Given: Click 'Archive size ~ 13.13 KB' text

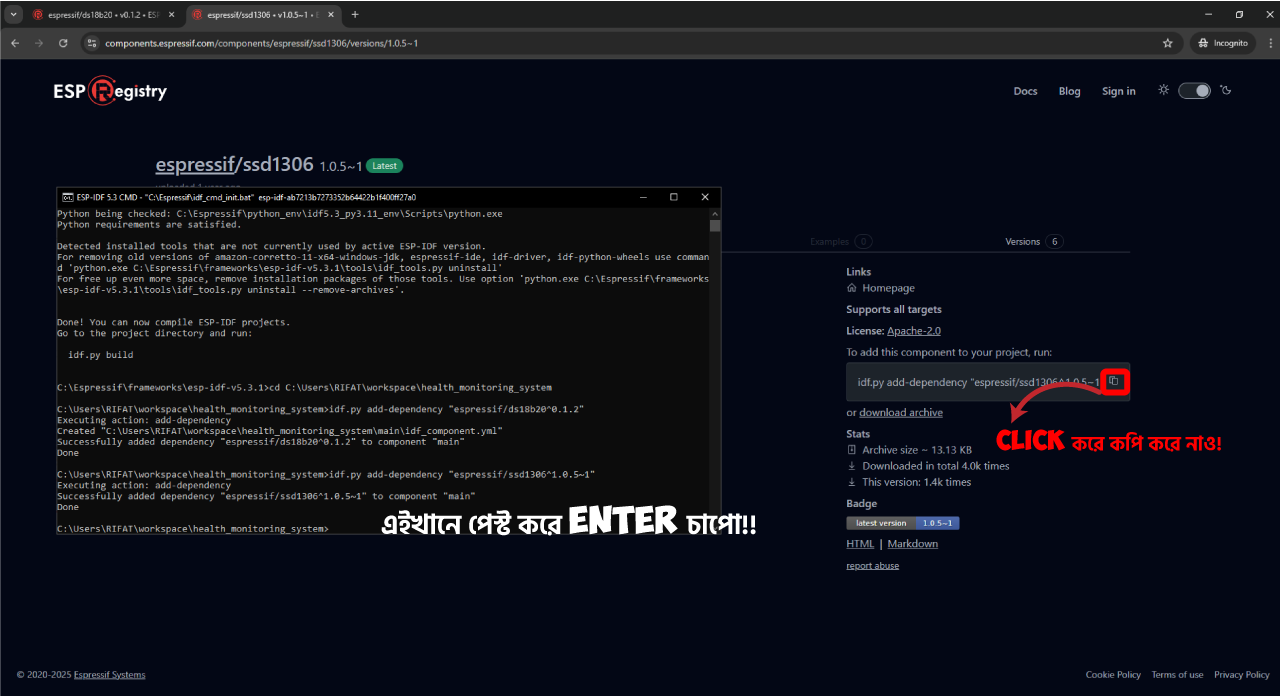Looking at the screenshot, I should click(917, 450).
